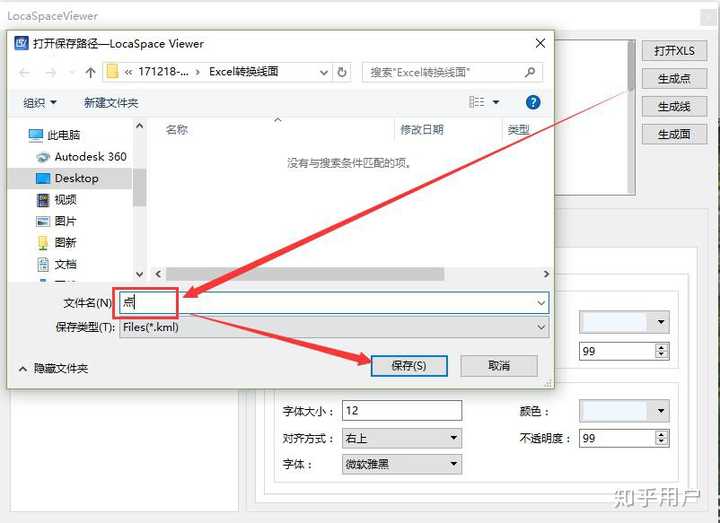Click the back navigation arrow in save dialog
The height and width of the screenshot is (523, 720).
pos(25,73)
